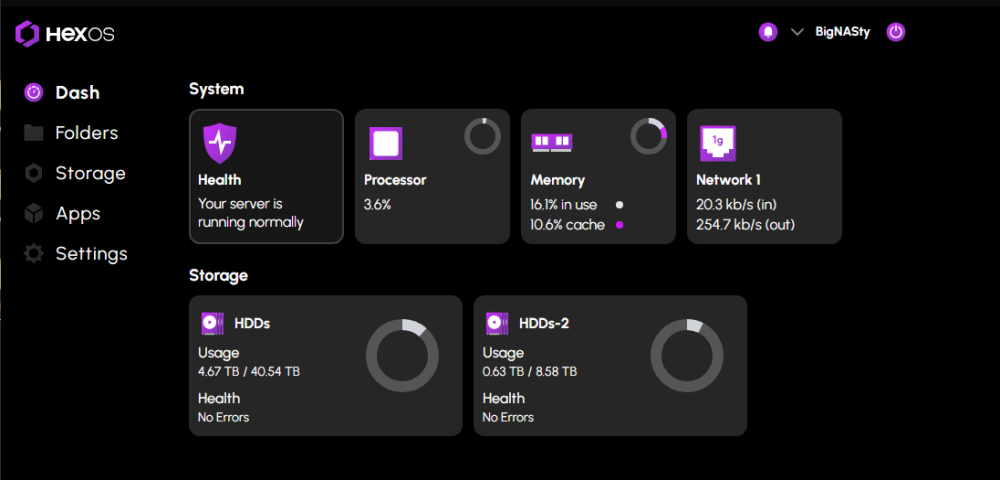Screen dimensions: 1000x480
Task: Click the Processor chip icon
Action: [386, 144]
